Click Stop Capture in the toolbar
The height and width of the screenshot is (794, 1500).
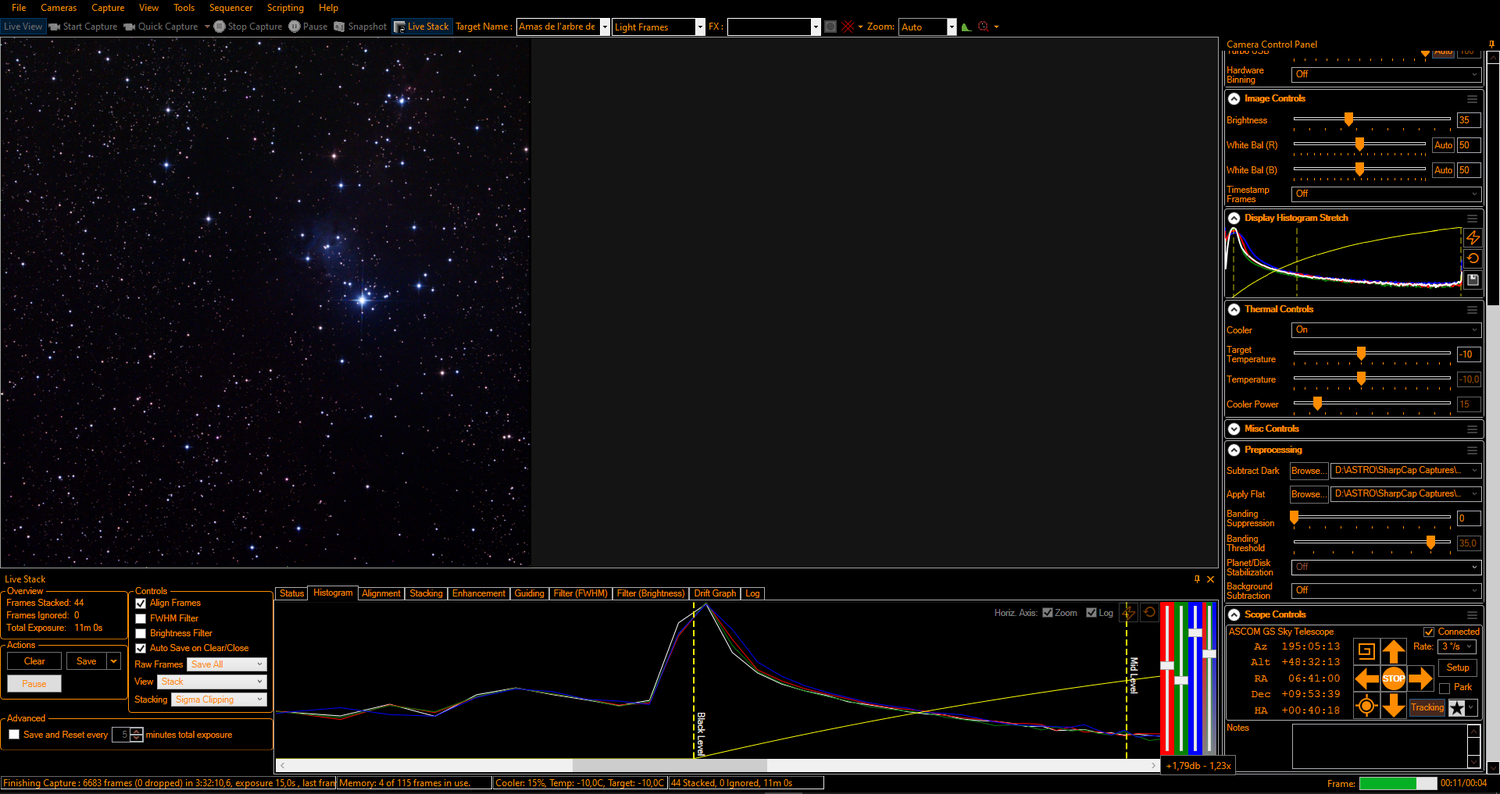click(248, 27)
